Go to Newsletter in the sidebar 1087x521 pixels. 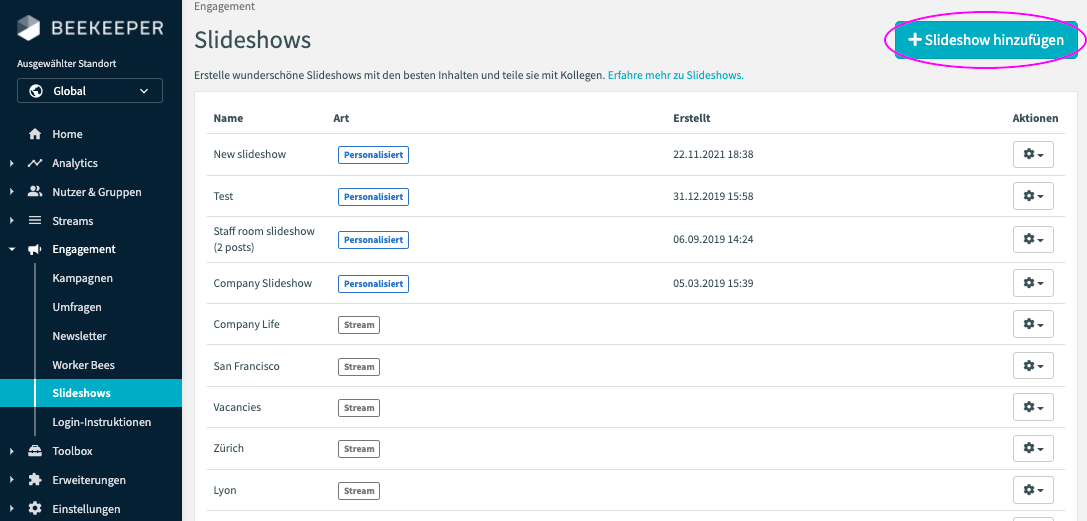point(80,336)
